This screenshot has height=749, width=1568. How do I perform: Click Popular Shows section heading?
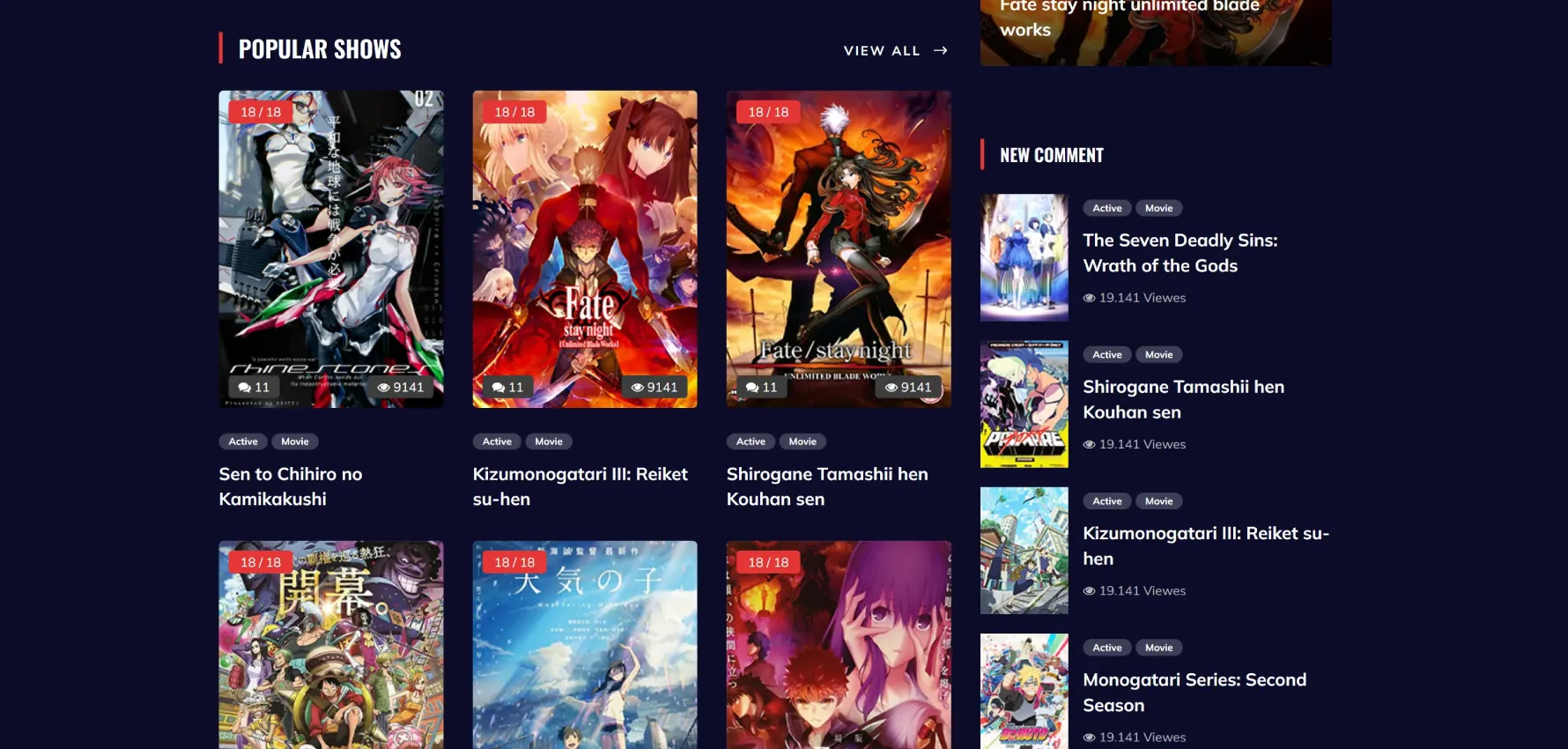point(320,49)
